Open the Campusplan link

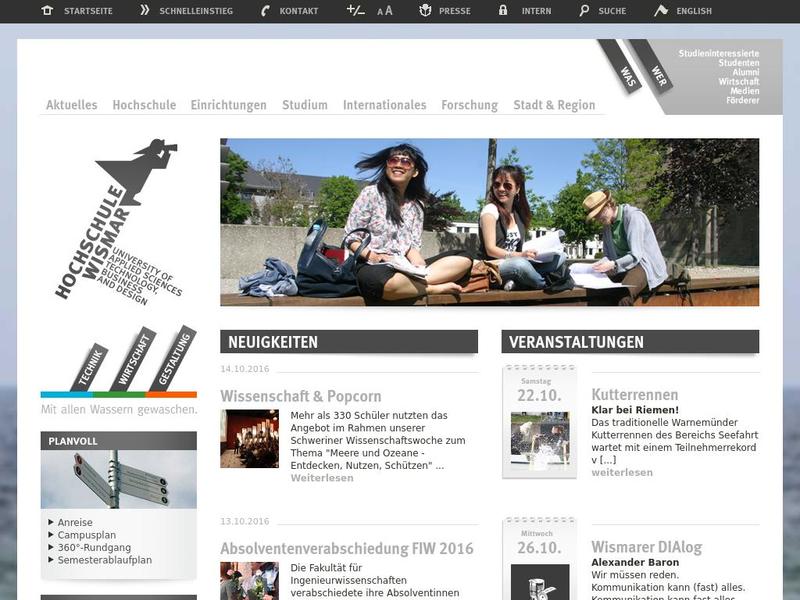click(87, 535)
